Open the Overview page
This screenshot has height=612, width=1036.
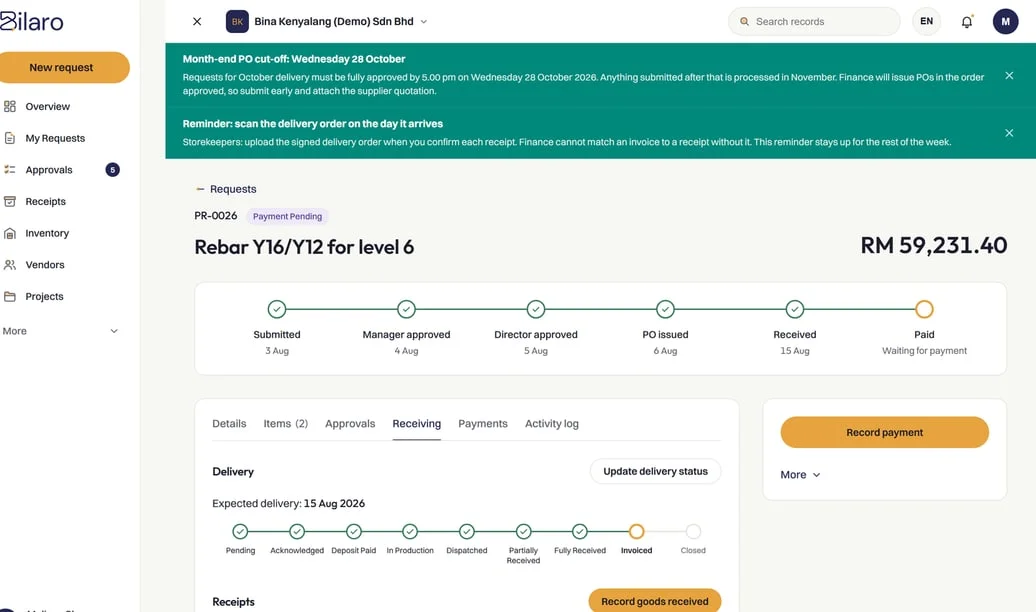pos(48,106)
